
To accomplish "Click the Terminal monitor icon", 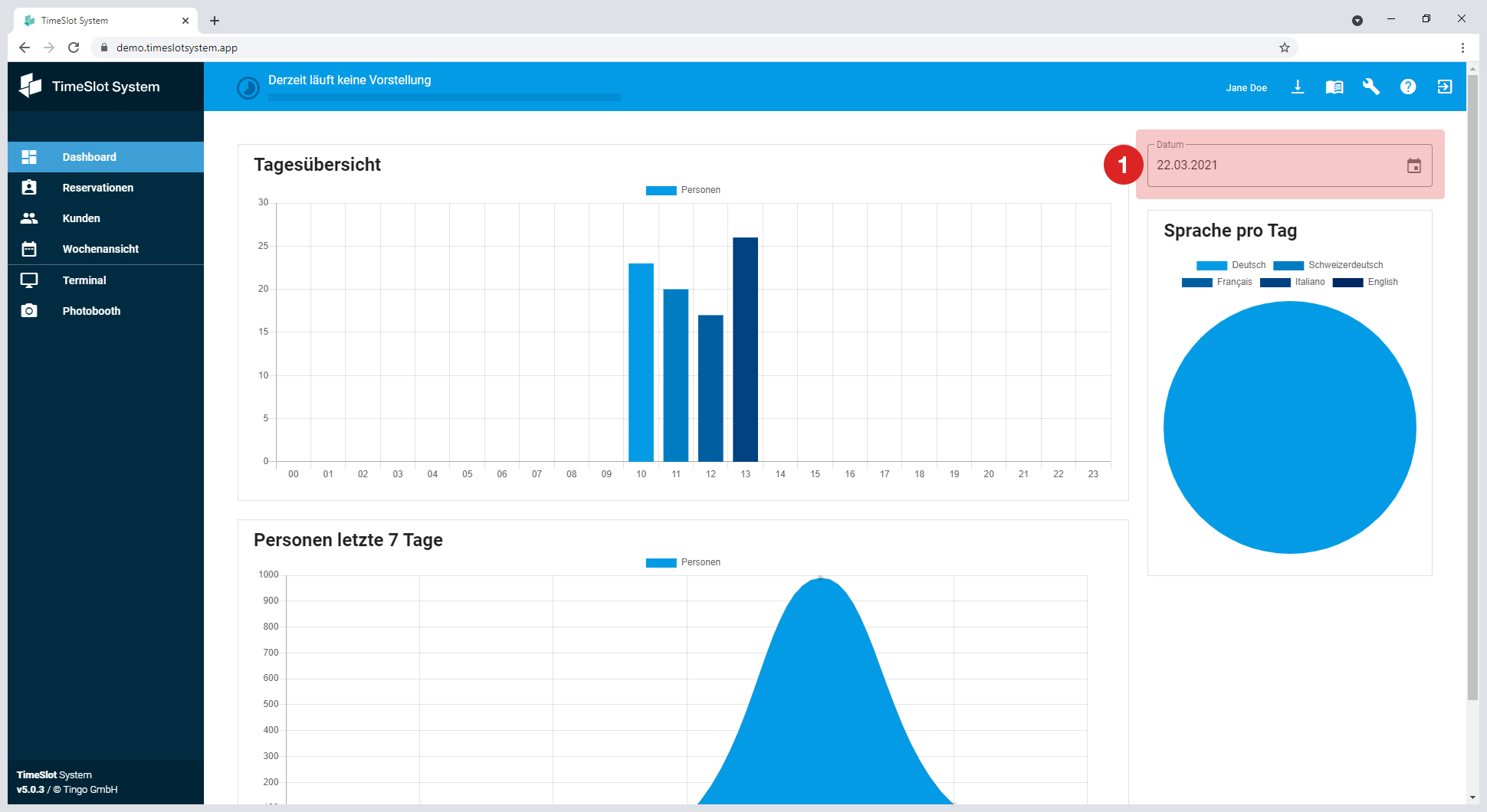I will tap(29, 280).
